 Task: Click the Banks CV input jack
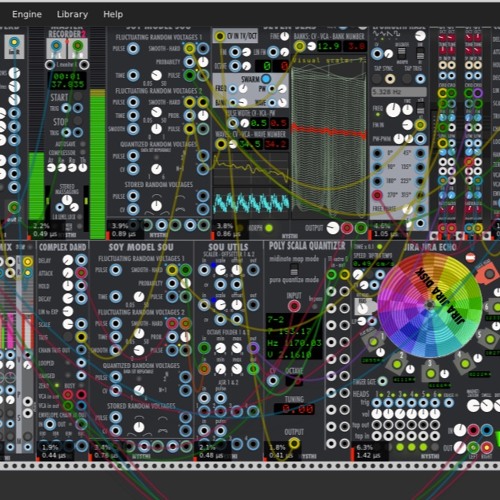(299, 46)
